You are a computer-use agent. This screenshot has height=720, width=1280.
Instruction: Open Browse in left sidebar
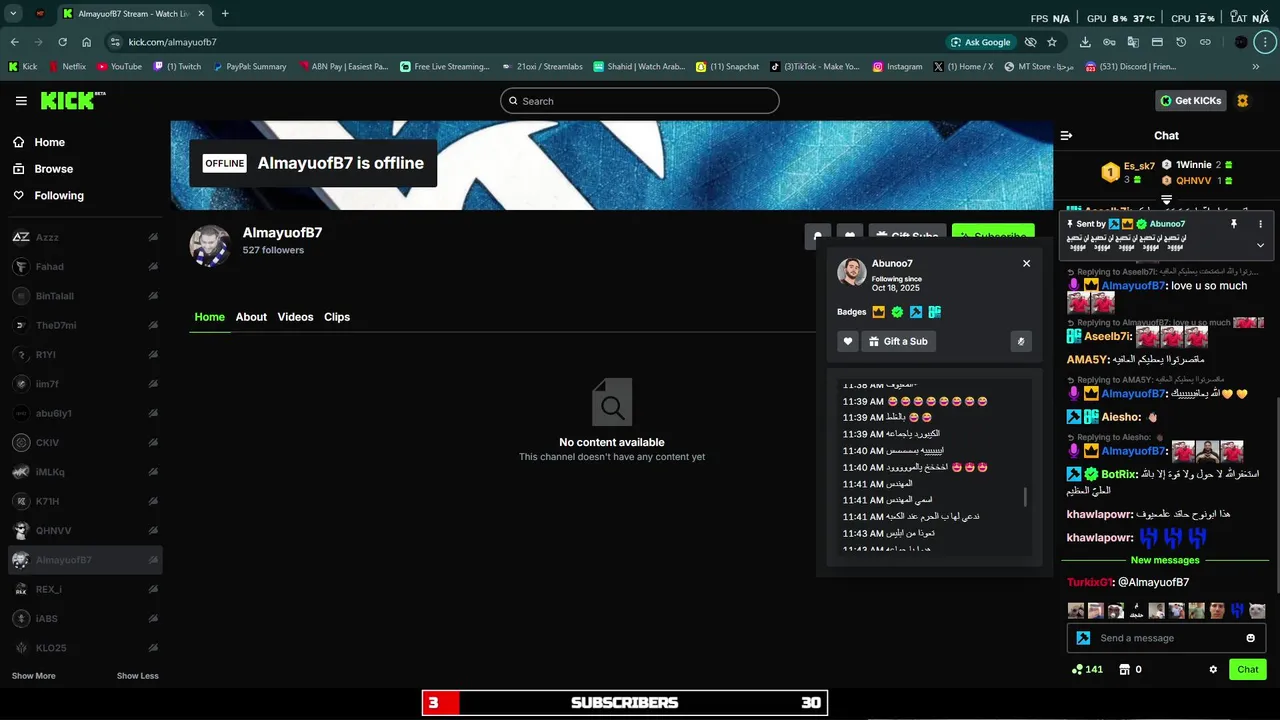[53, 169]
